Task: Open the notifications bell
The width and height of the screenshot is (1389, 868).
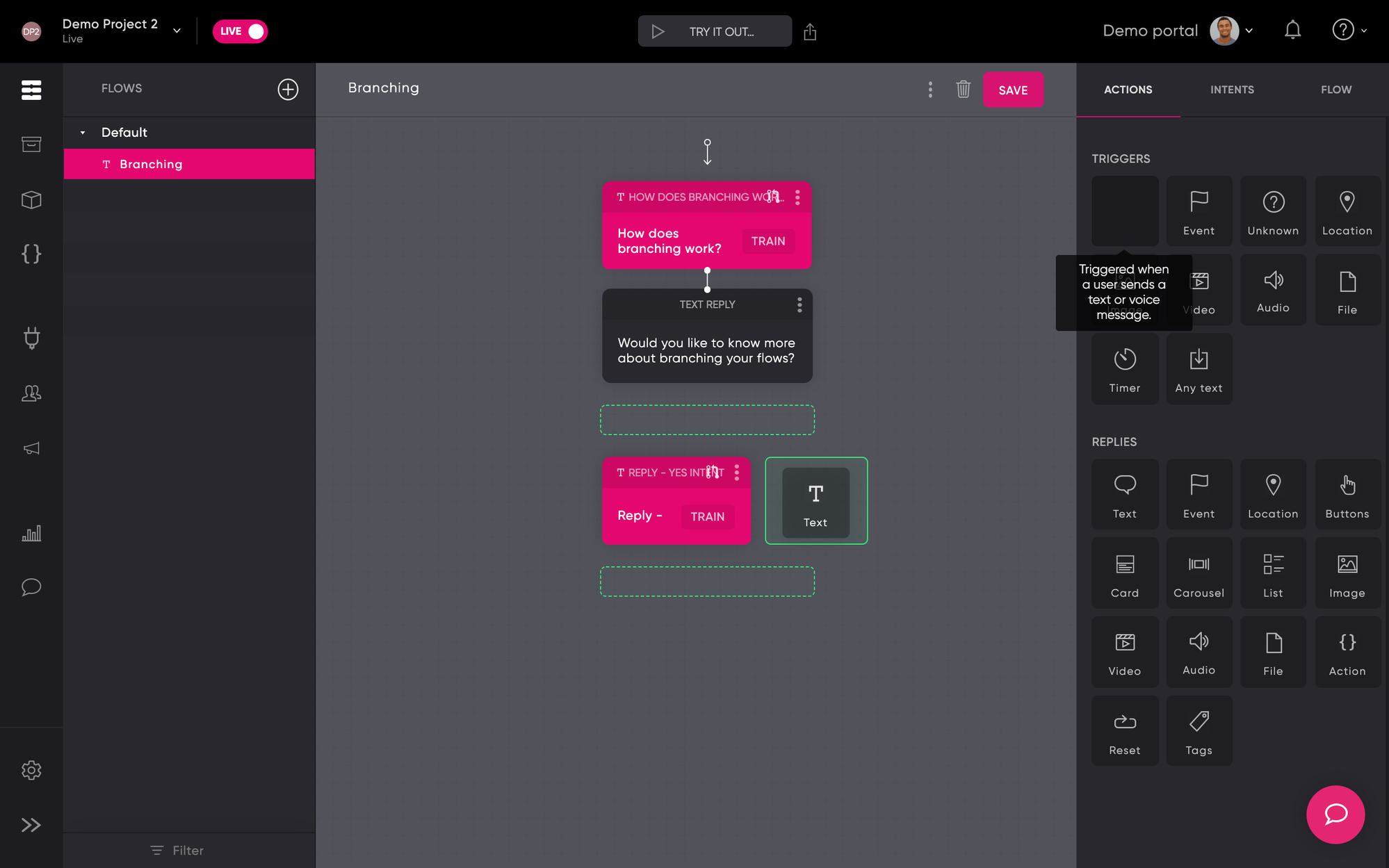Action: click(1292, 31)
